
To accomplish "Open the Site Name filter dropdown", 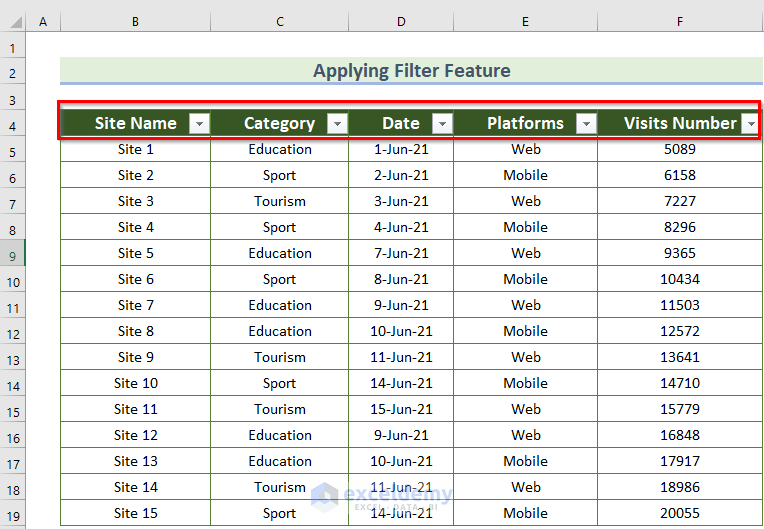I will [x=199, y=124].
